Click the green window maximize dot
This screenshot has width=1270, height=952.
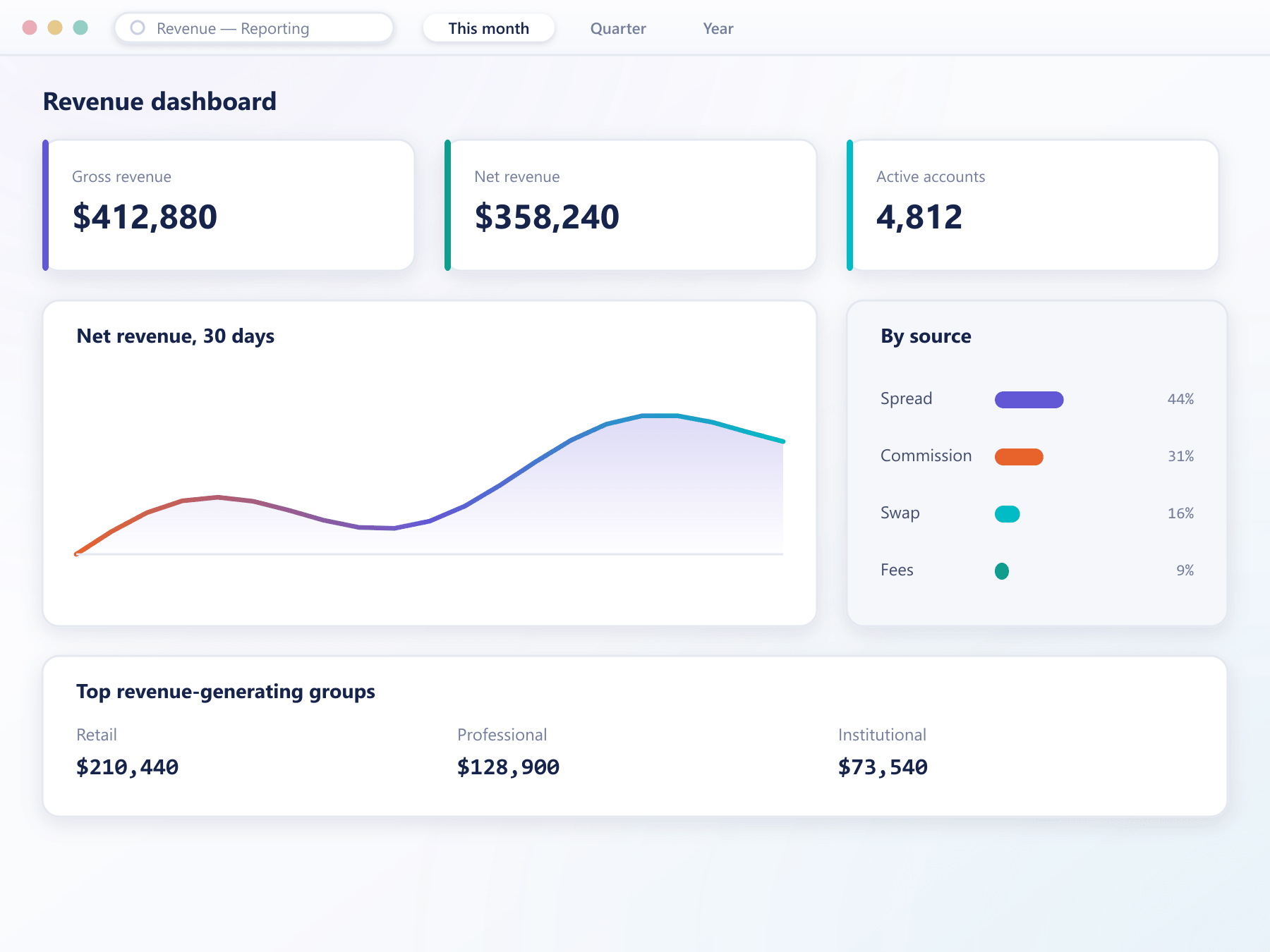pyautogui.click(x=80, y=28)
